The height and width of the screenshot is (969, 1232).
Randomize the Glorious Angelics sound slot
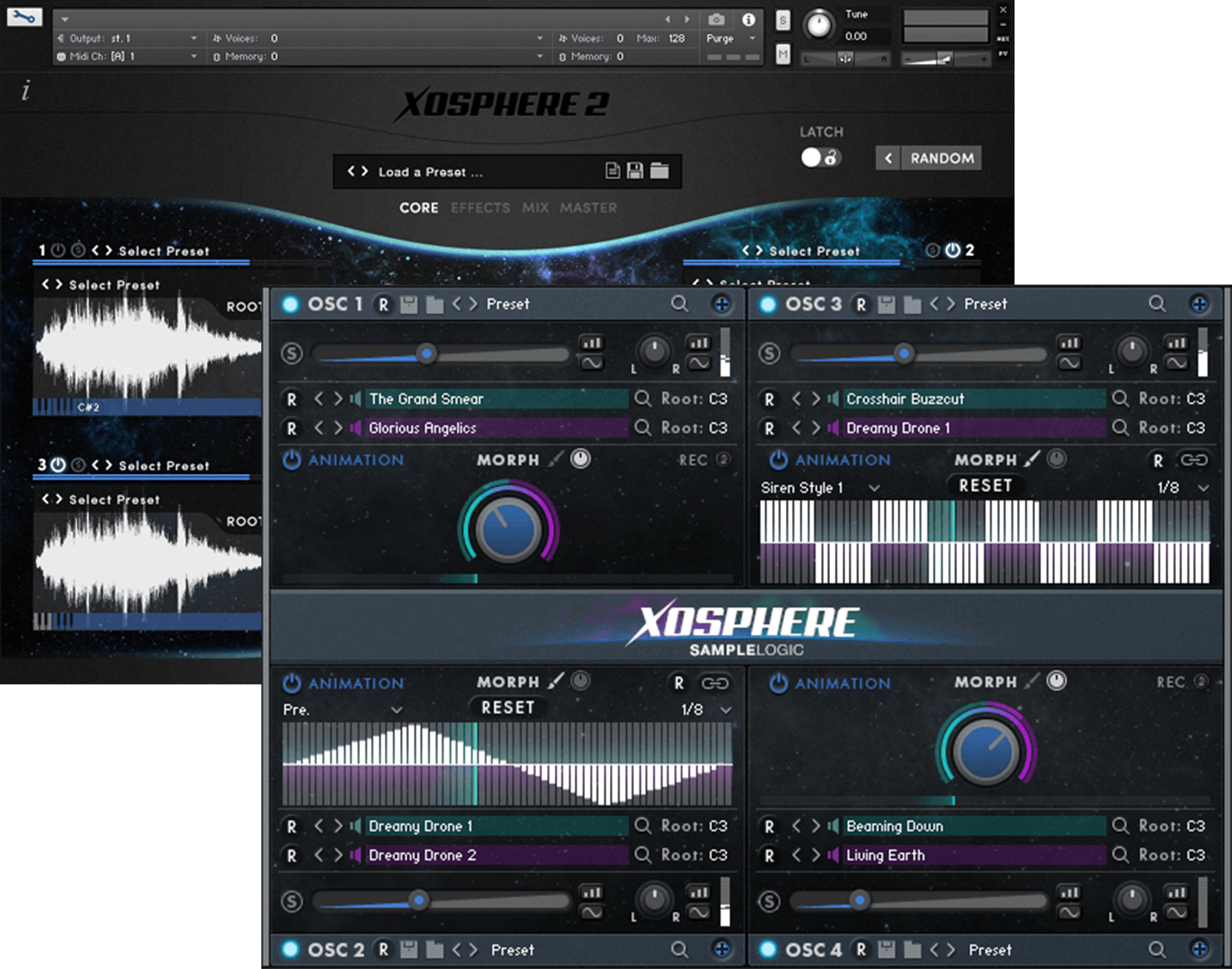292,428
